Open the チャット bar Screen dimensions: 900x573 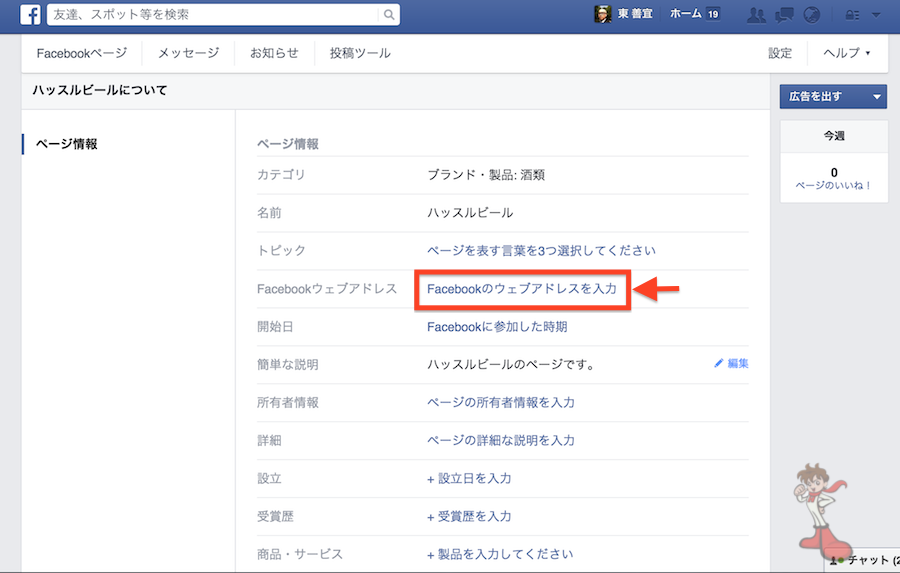click(864, 560)
